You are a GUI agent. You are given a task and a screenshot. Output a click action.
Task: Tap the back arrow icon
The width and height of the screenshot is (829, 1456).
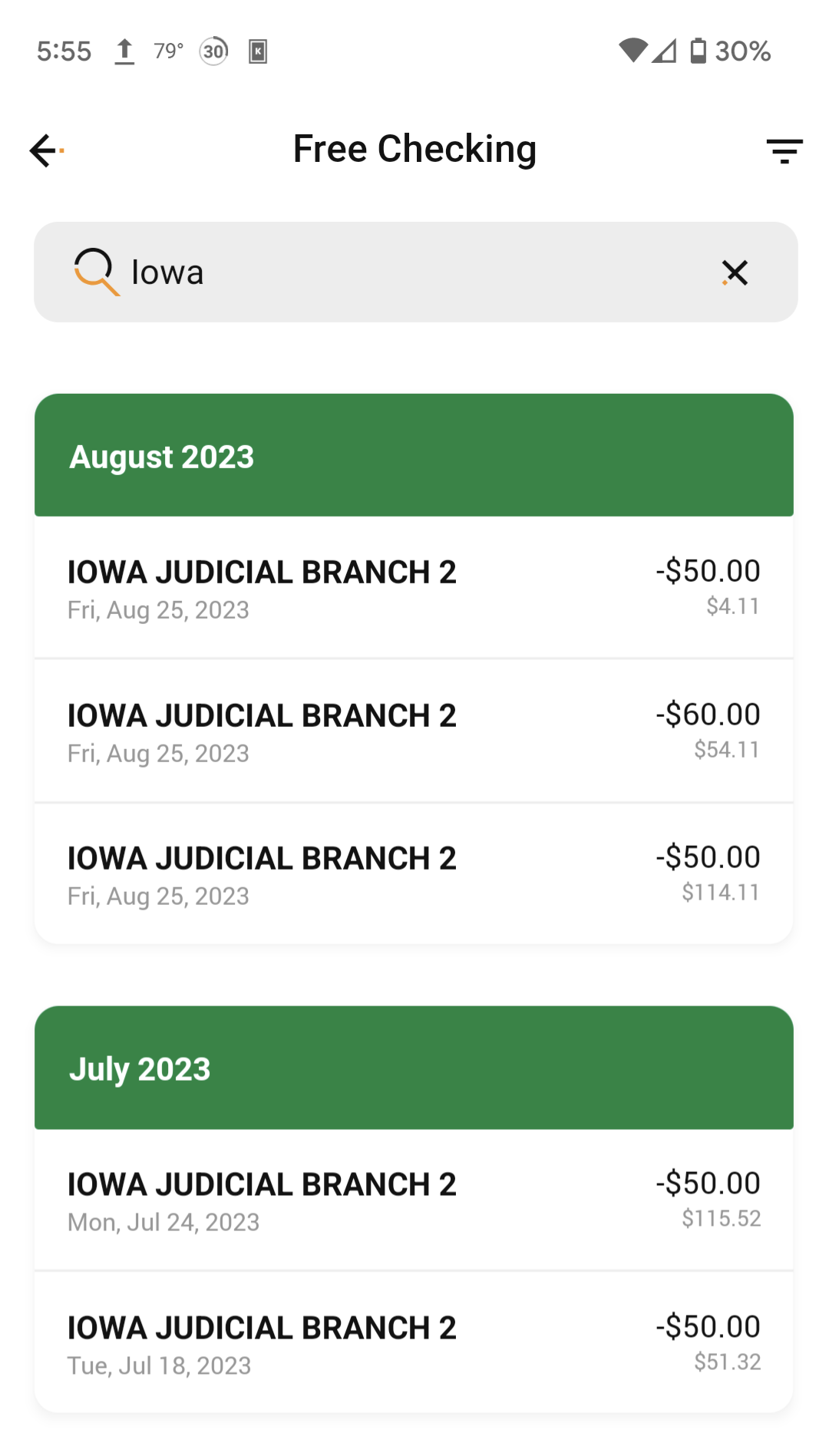[45, 150]
